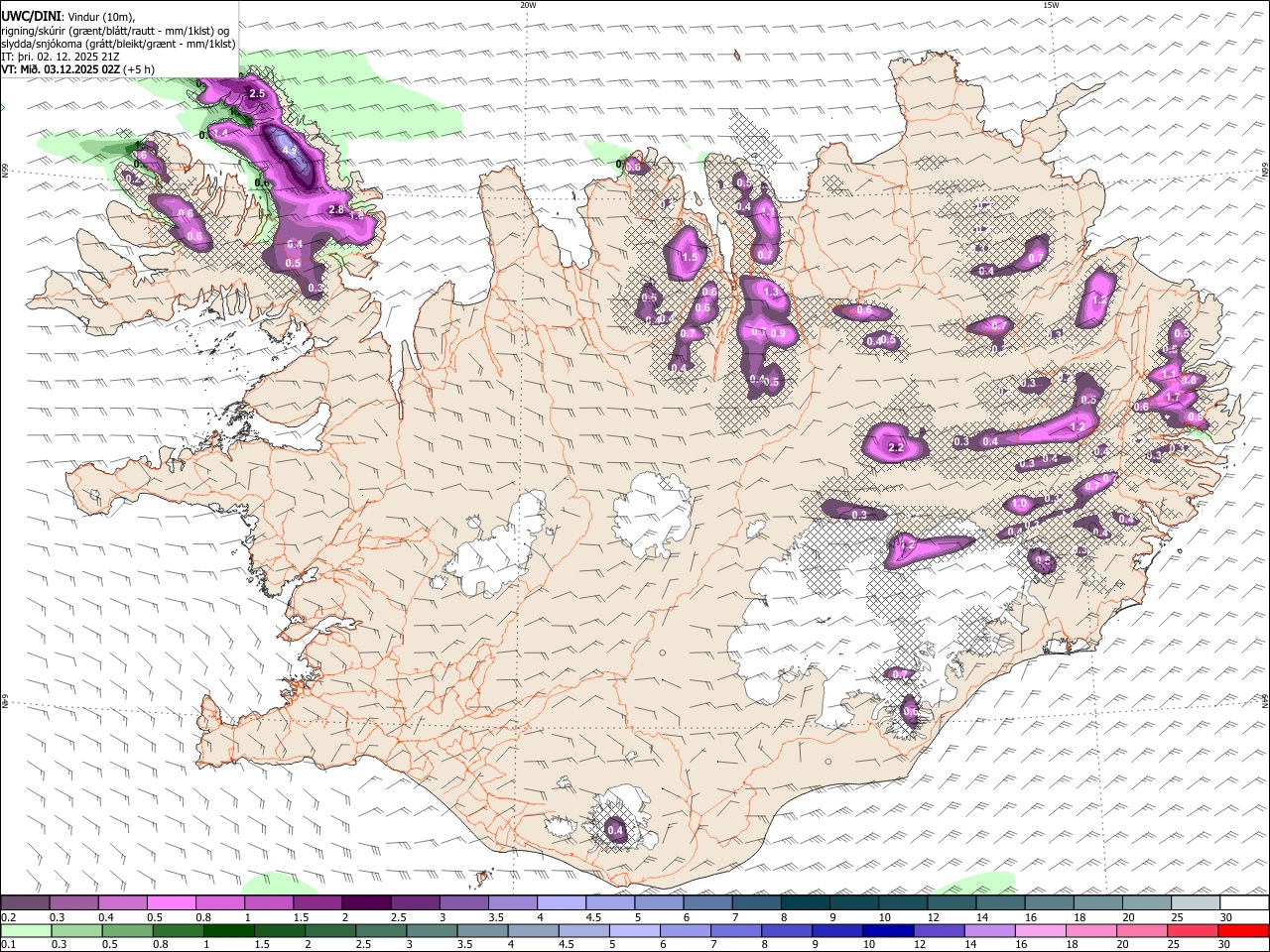This screenshot has width=1270, height=952.
Task: Click the 'slydda/snjókoma' legend description line
Action: pos(118,44)
